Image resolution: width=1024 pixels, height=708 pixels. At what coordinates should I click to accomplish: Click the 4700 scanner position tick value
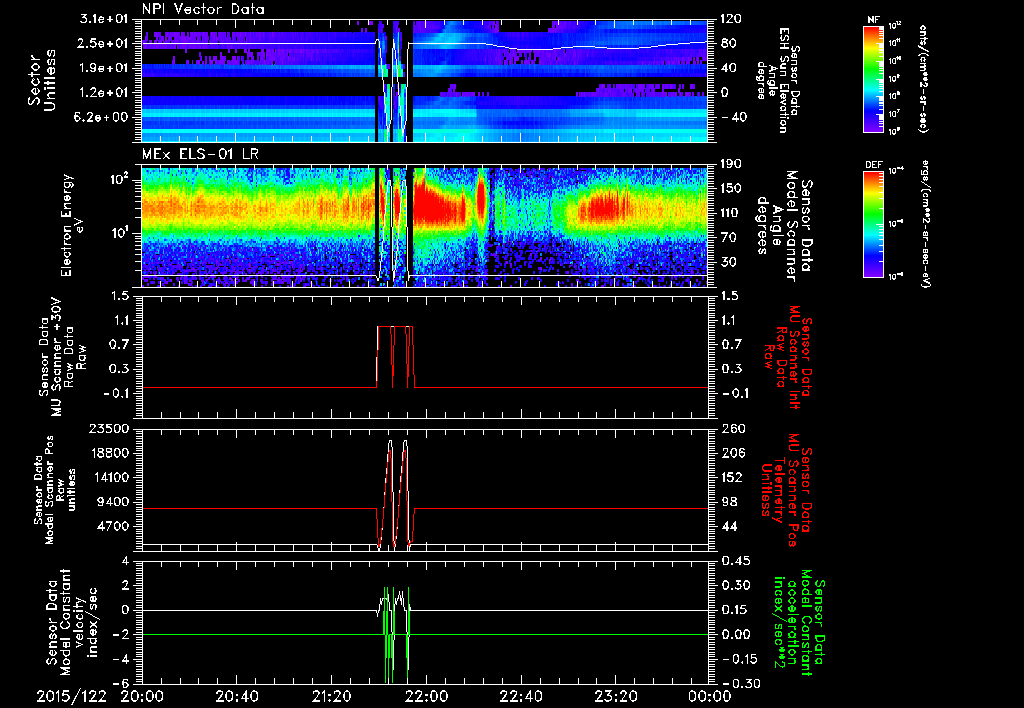[x=114, y=526]
